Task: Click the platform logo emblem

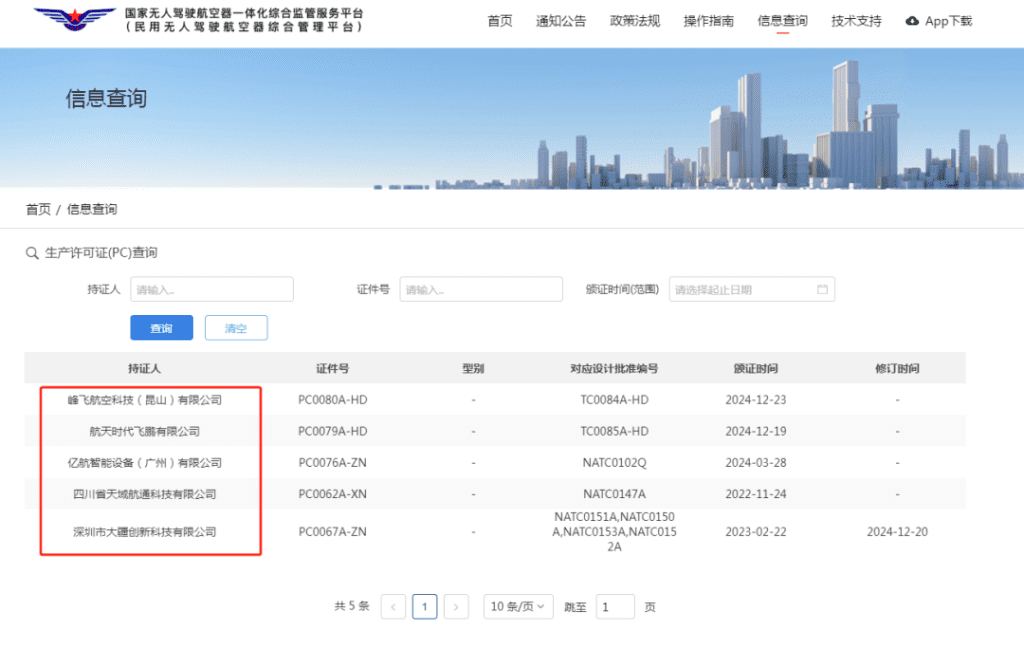Action: 74,20
